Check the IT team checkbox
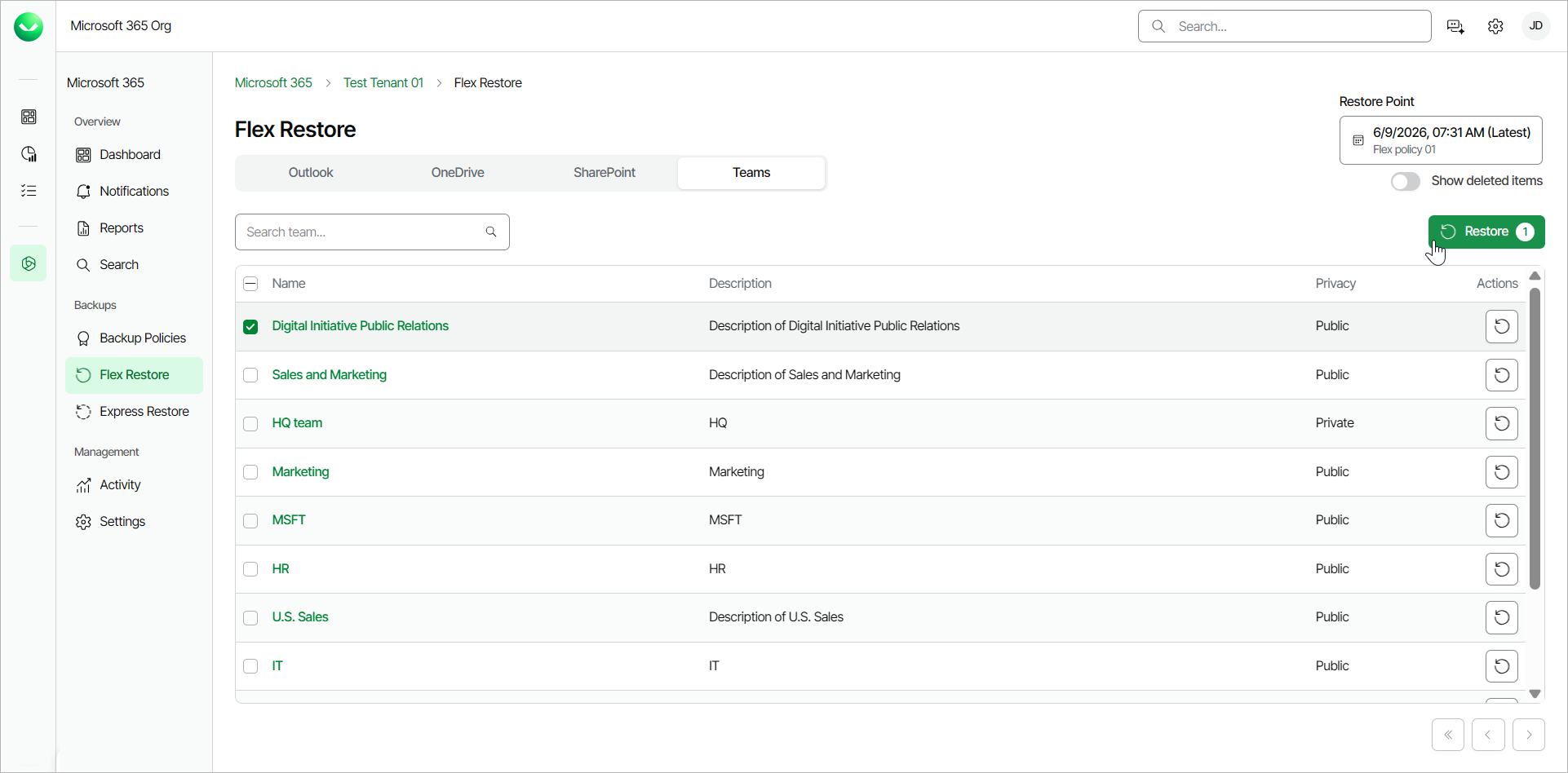The image size is (1568, 773). coord(250,666)
